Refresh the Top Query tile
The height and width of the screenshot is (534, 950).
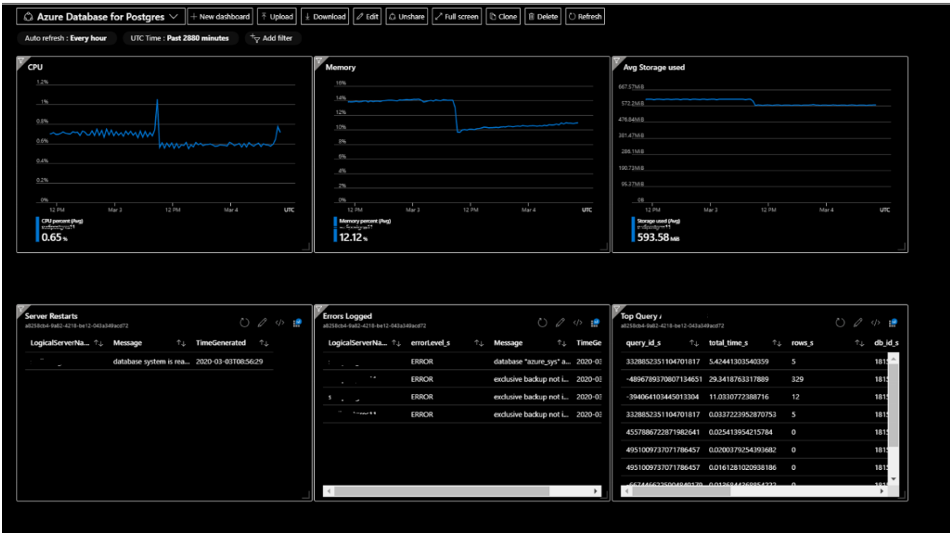[x=840, y=322]
